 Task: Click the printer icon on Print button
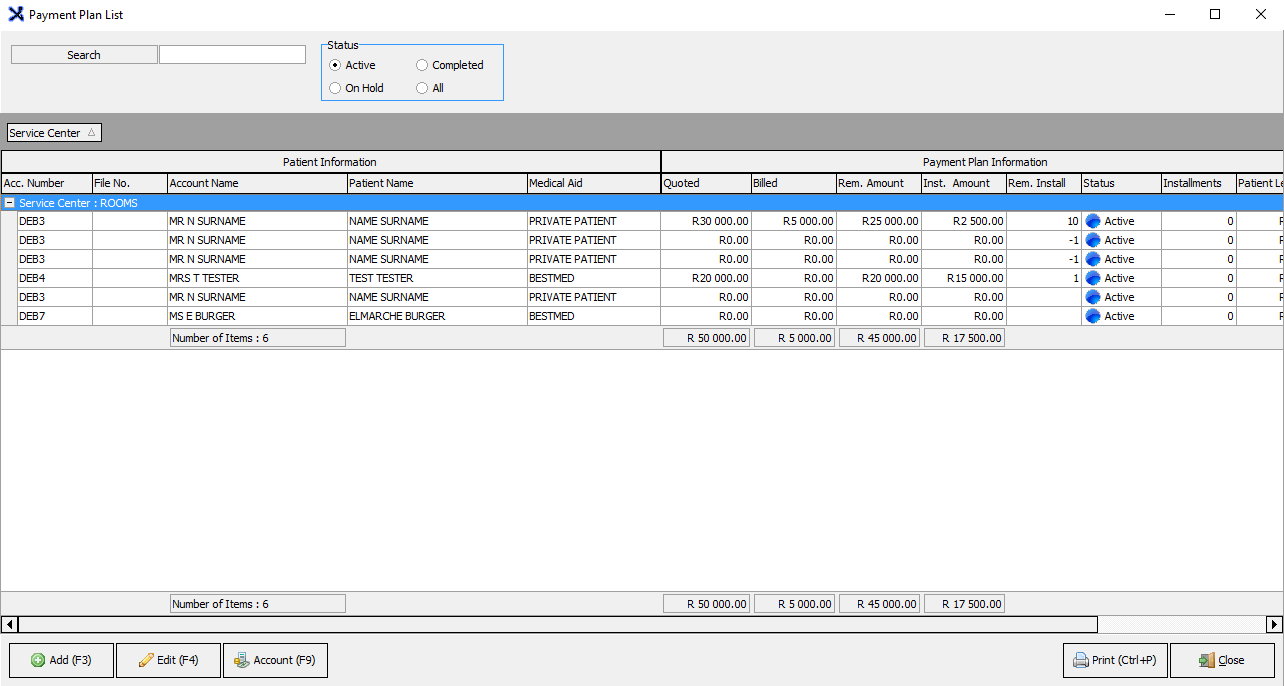coord(1081,660)
